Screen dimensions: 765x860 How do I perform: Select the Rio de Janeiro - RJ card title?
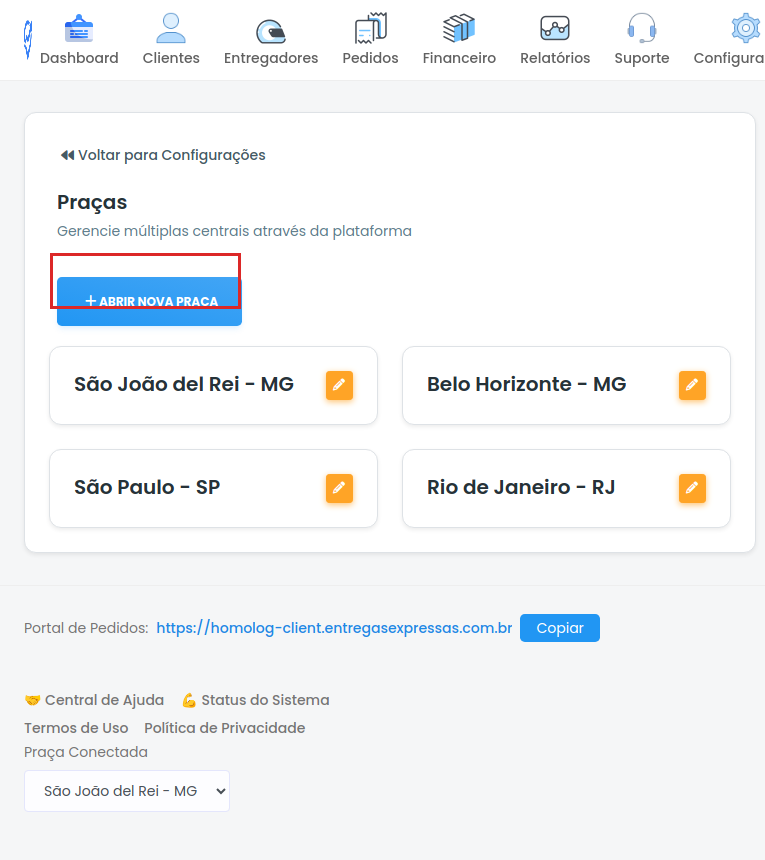click(x=521, y=488)
